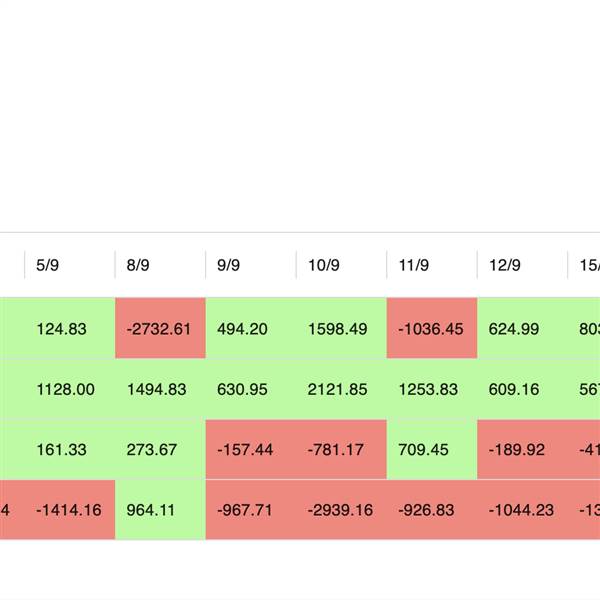
Task: Select the 12/9 column header
Action: (x=504, y=265)
